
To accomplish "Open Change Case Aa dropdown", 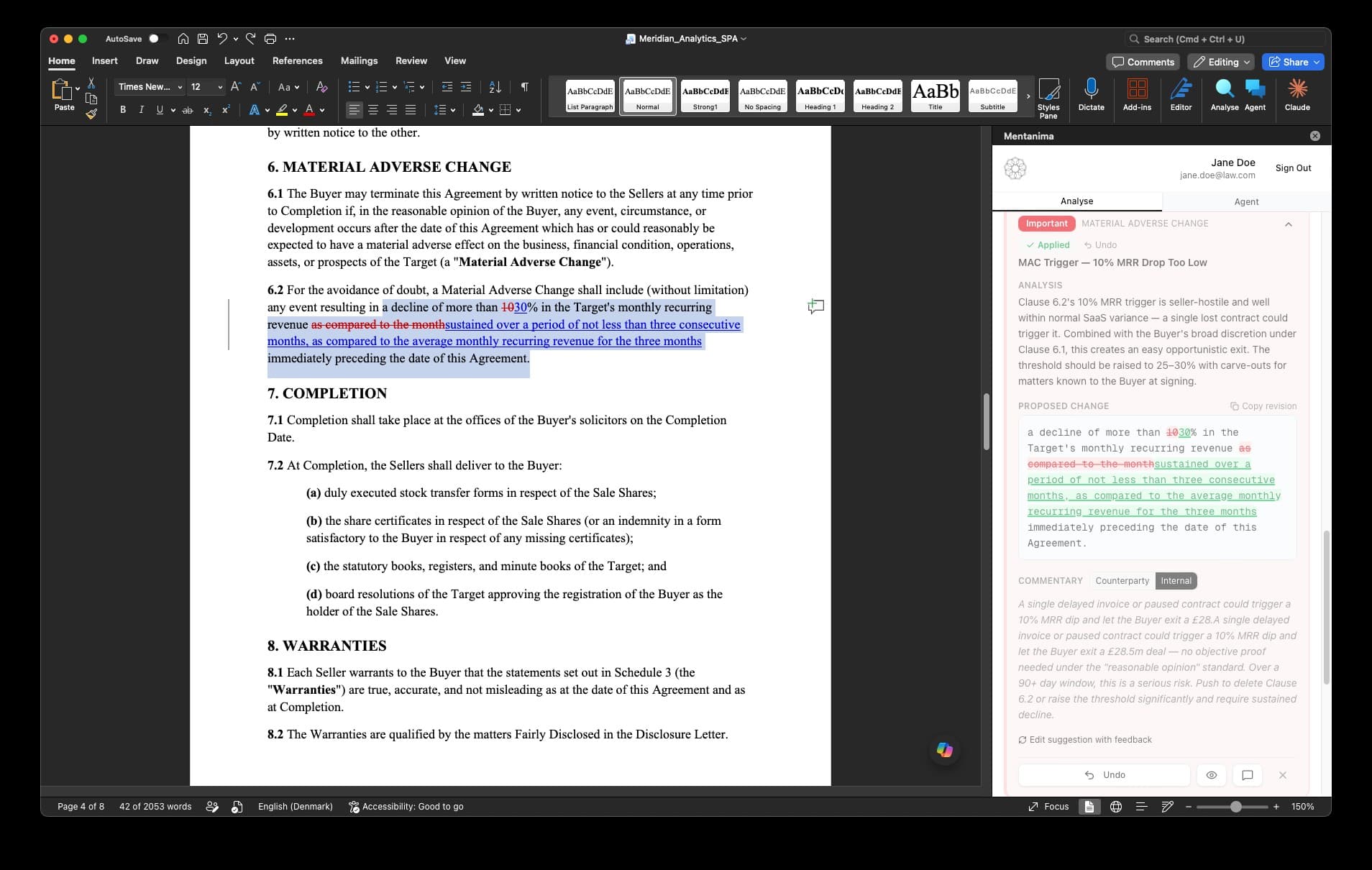I will 288,87.
